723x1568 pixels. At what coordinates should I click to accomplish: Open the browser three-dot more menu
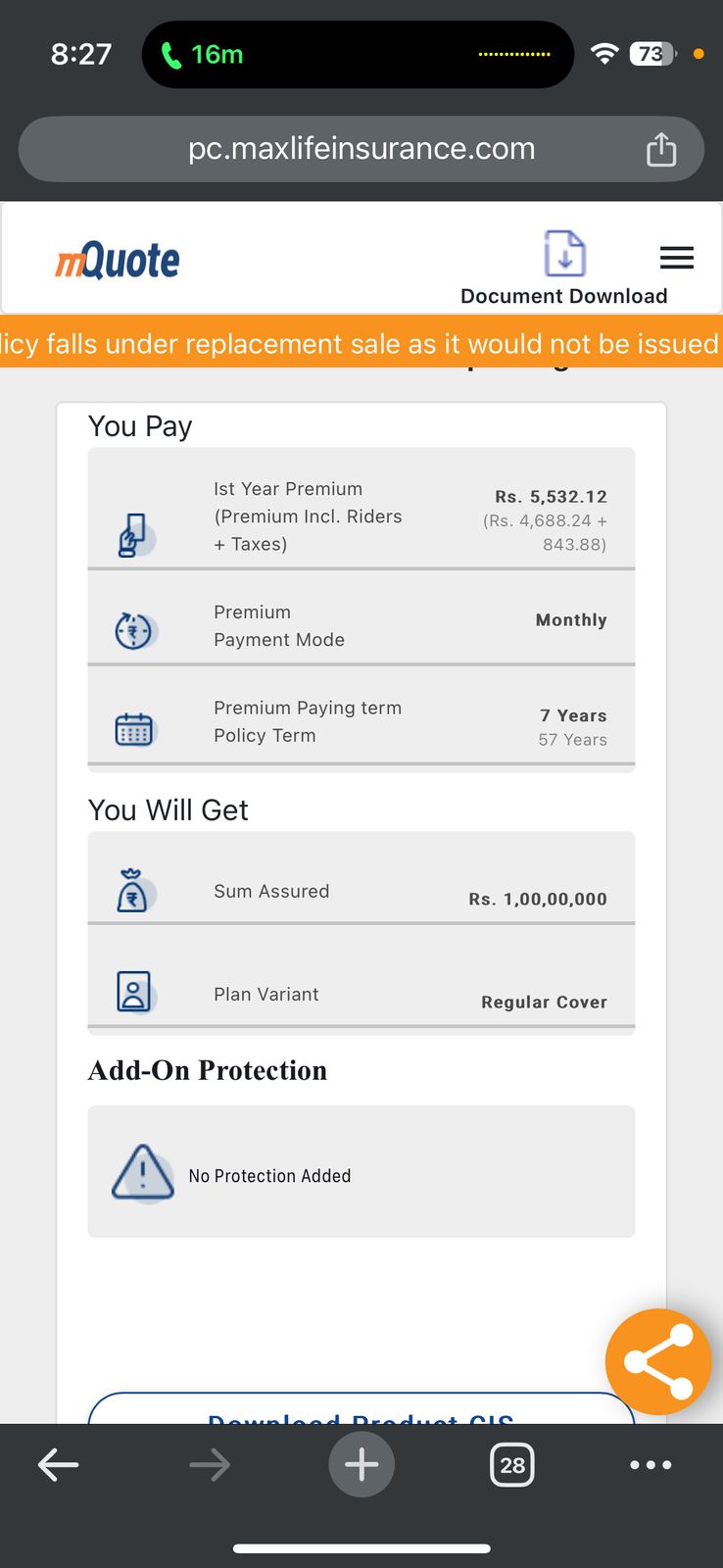[x=651, y=1465]
